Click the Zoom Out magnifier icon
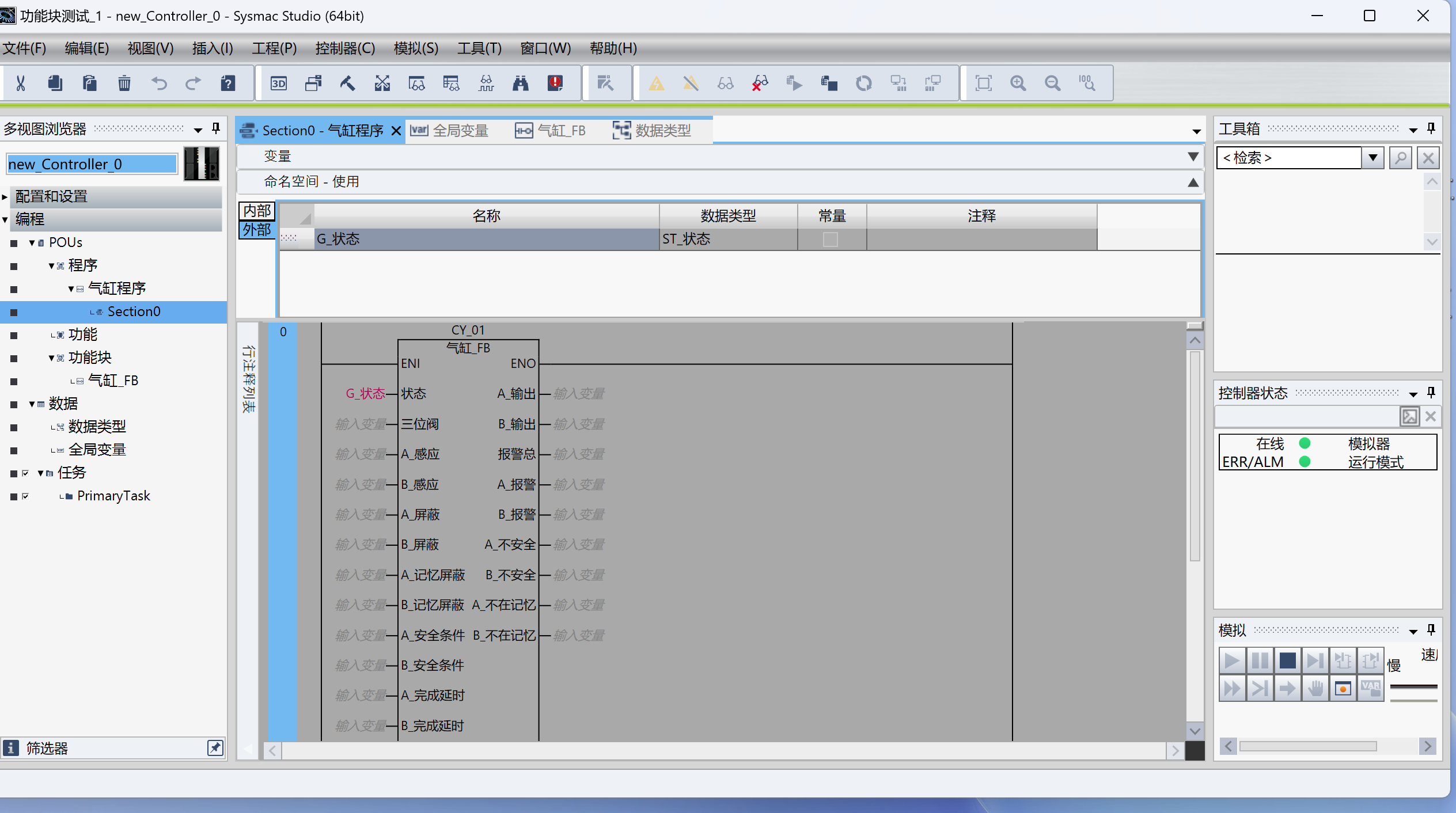Screen dimensions: 1456x813 (x=1052, y=83)
